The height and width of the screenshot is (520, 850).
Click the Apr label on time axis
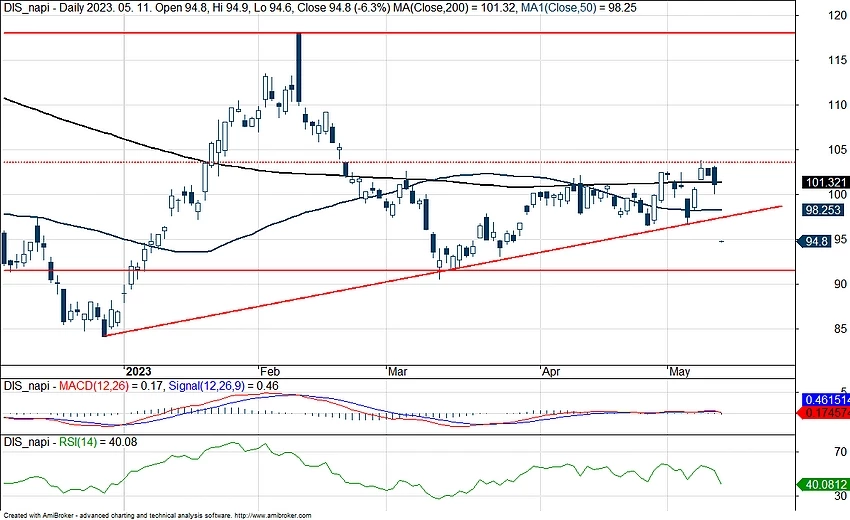point(551,371)
